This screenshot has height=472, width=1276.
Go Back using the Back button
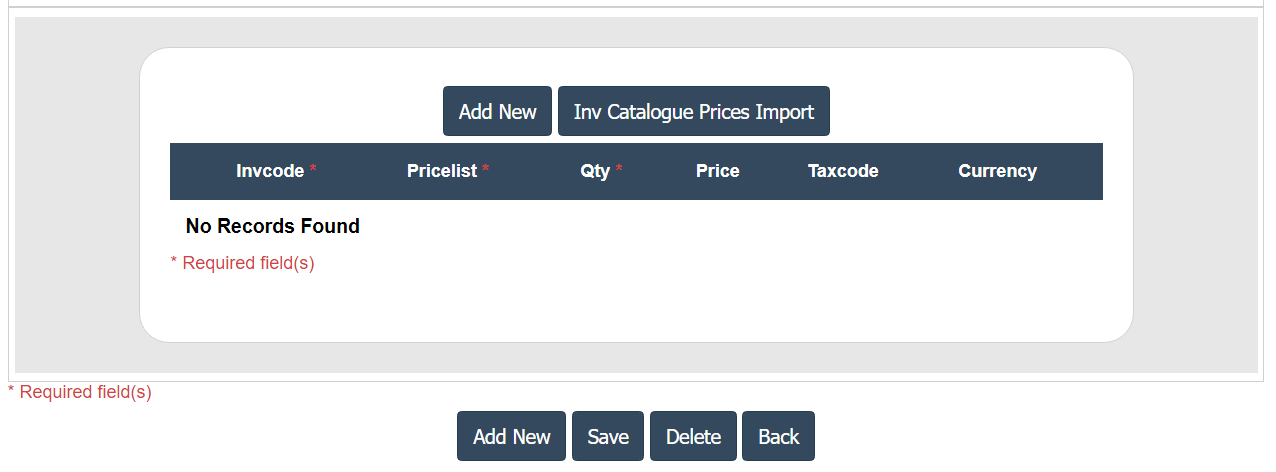(778, 437)
